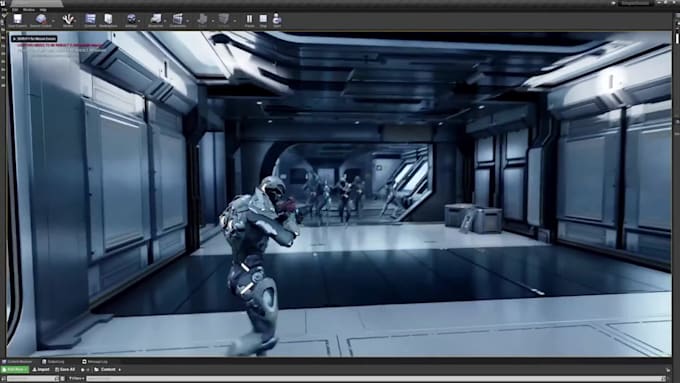Image resolution: width=680 pixels, height=383 pixels.
Task: Stop the play session
Action: coord(263,20)
